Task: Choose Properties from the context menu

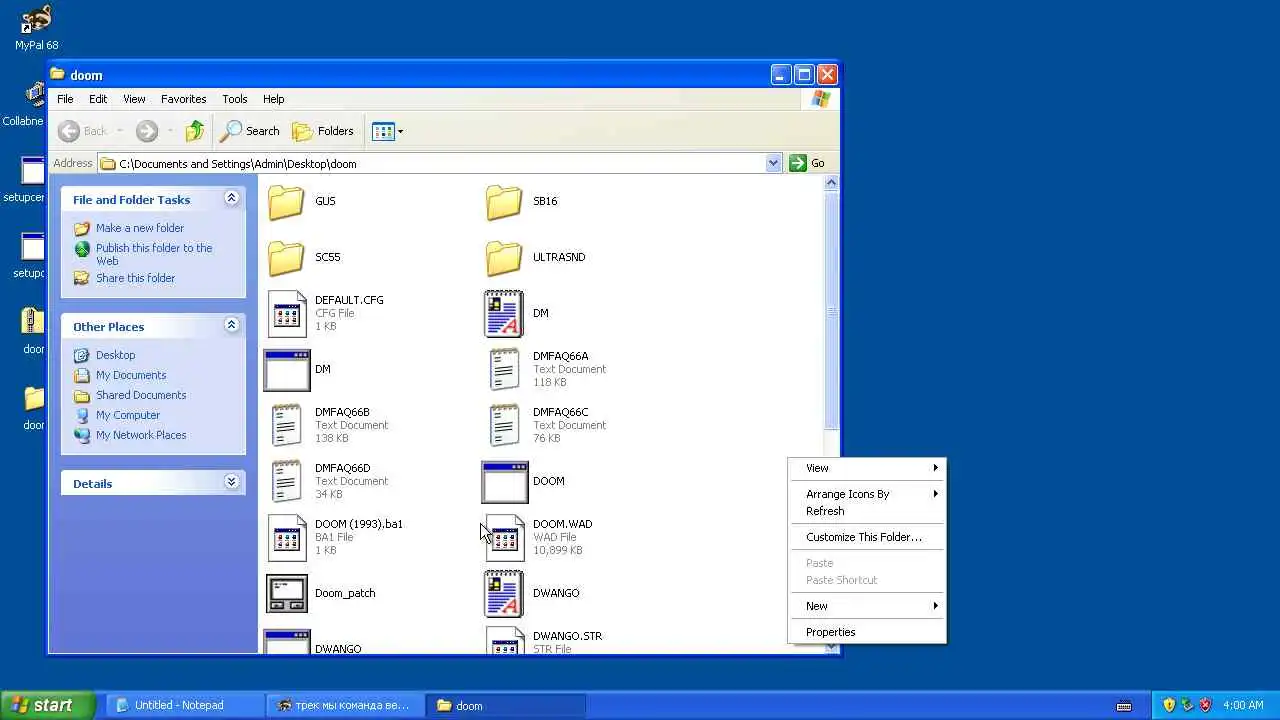Action: 866,632
